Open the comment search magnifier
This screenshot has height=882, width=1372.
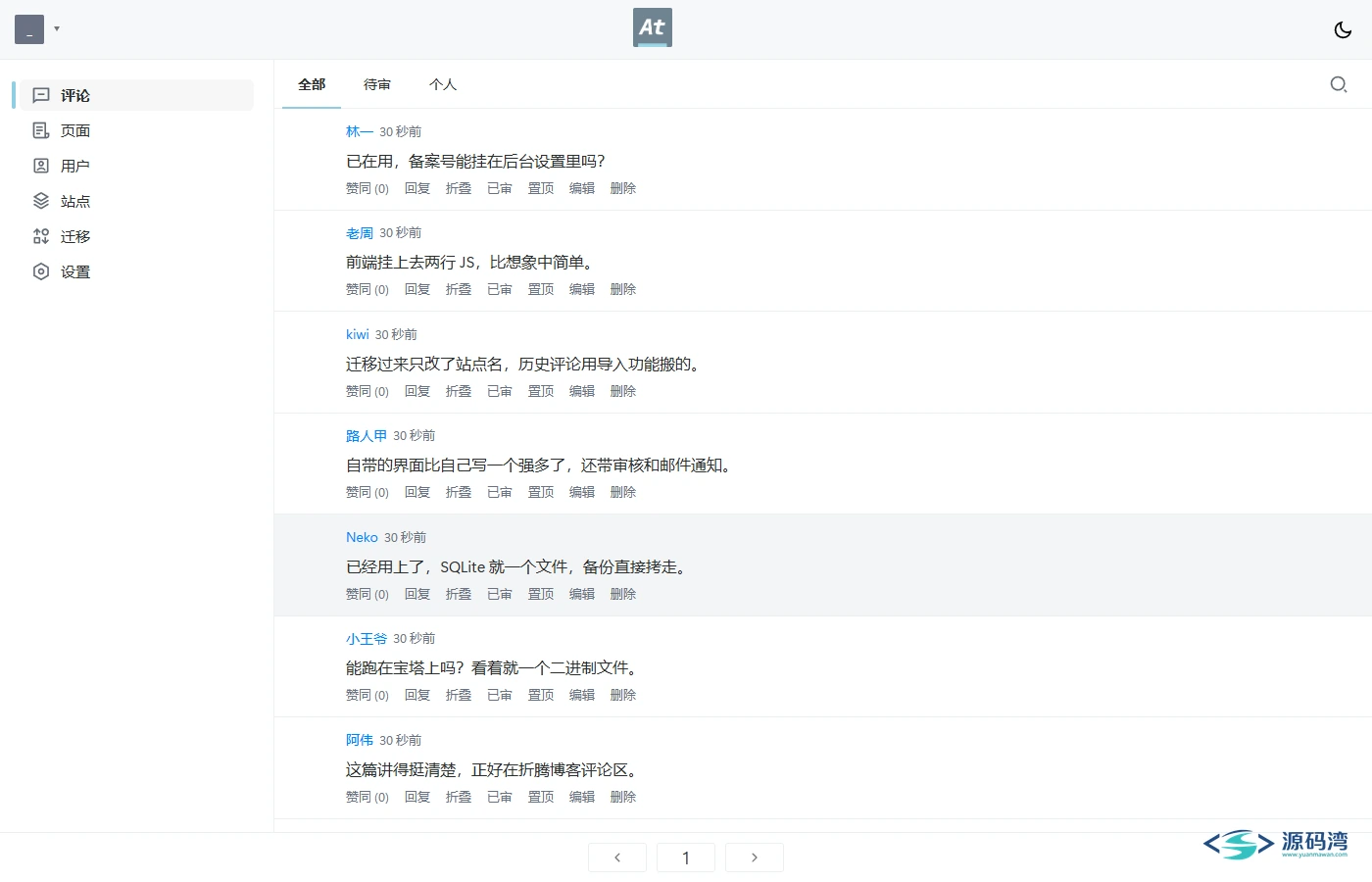pos(1339,84)
